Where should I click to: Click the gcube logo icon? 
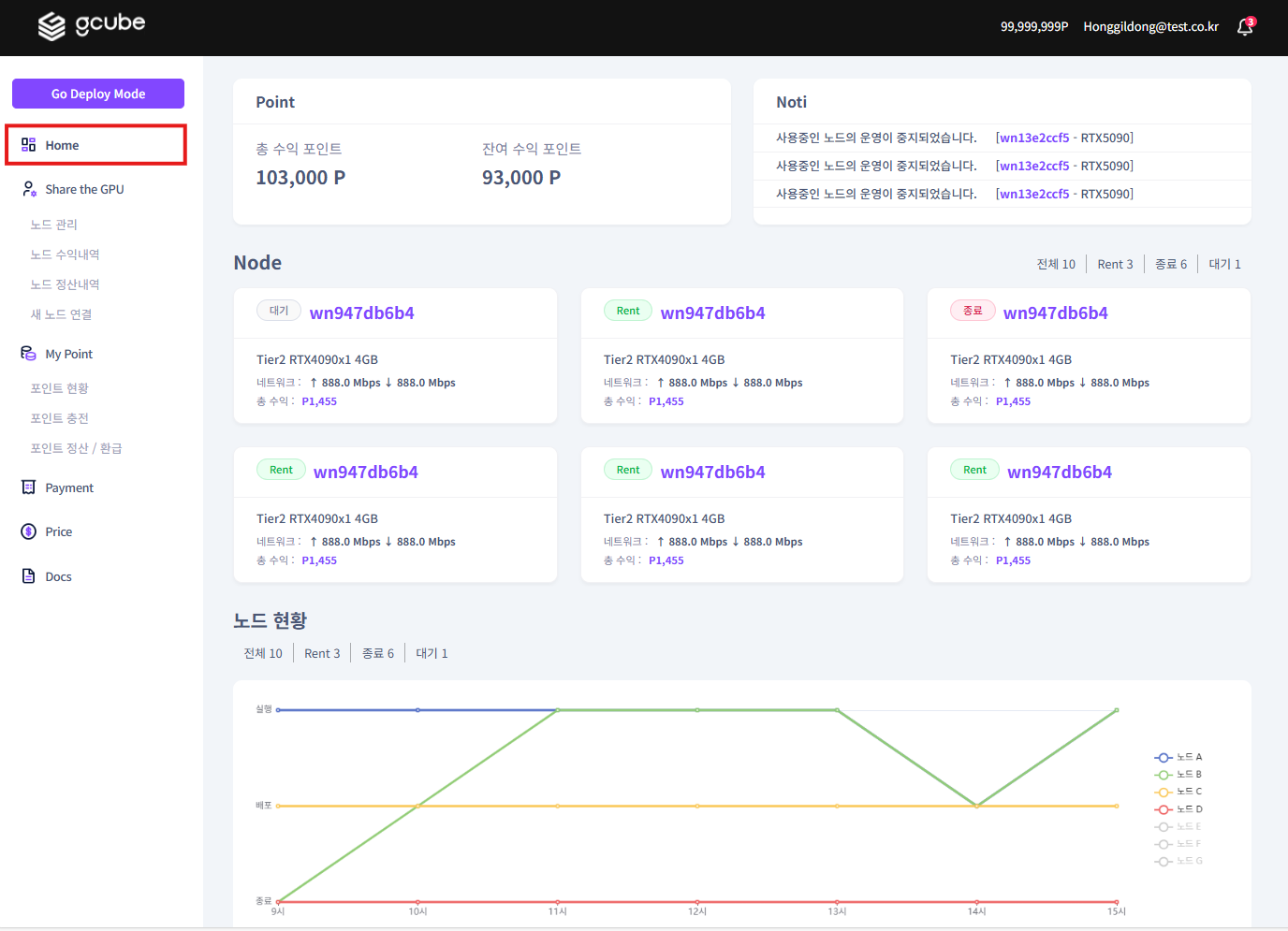coord(51,26)
